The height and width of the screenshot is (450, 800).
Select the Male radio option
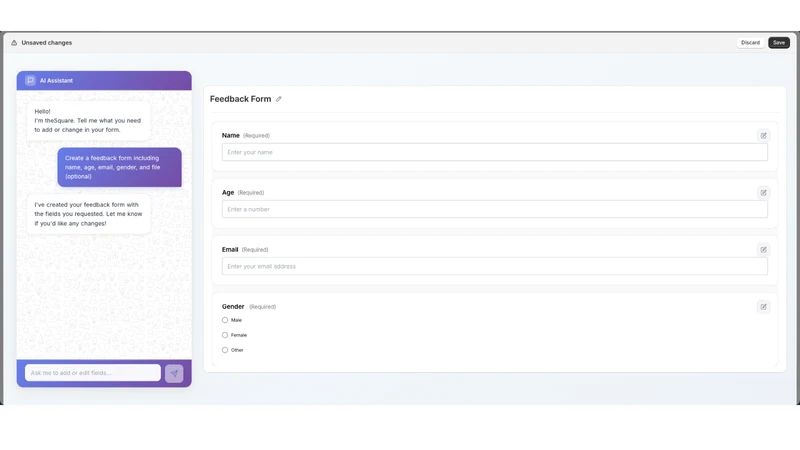pos(225,320)
